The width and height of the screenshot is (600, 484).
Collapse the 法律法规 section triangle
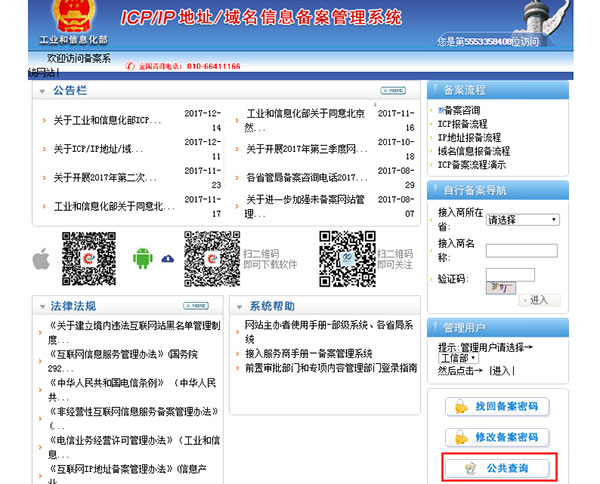coord(42,307)
